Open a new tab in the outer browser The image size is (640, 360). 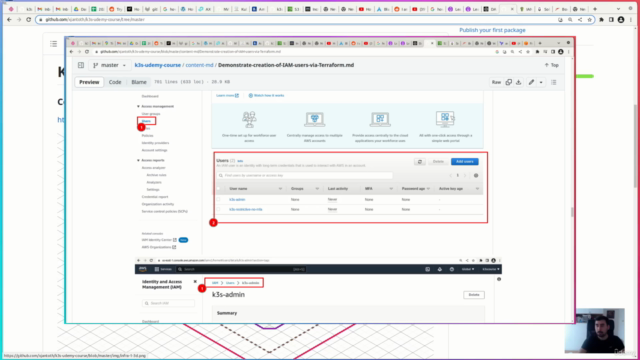click(x=595, y=9)
